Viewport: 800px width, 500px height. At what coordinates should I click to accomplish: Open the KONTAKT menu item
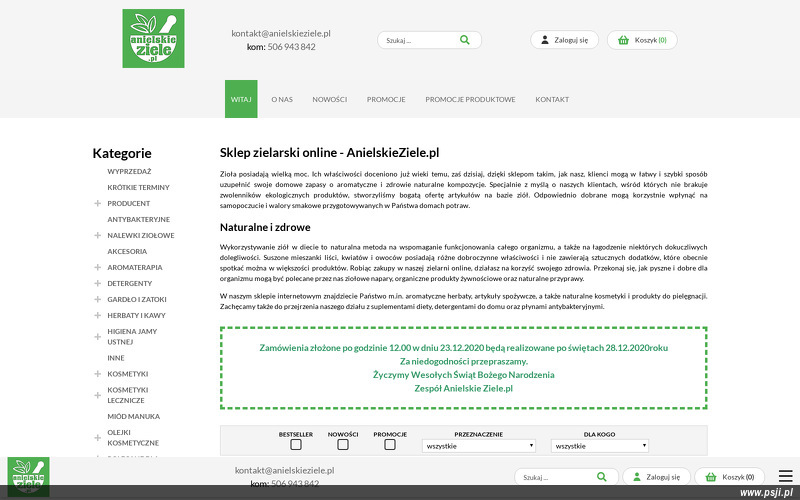(x=552, y=99)
